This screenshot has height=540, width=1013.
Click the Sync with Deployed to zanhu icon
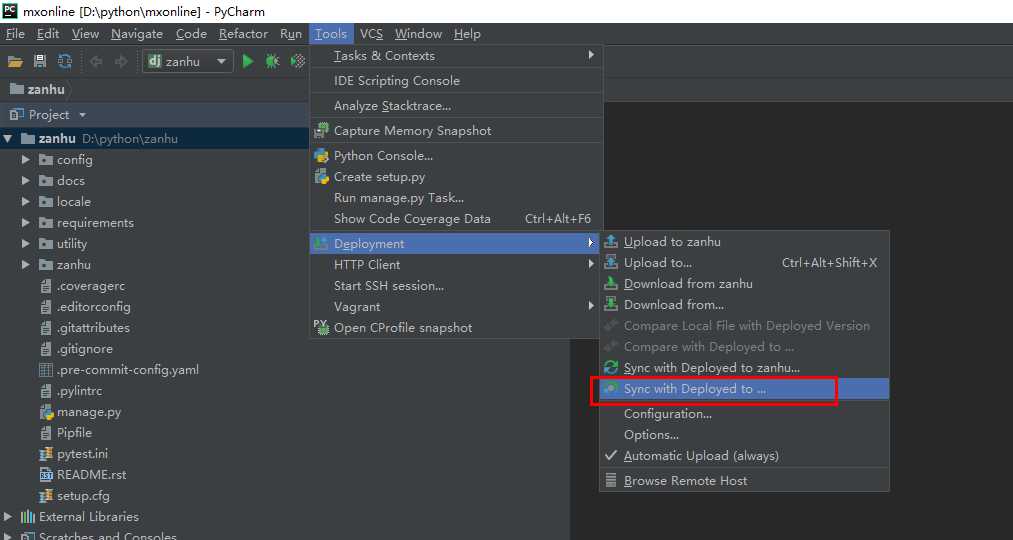tap(611, 368)
